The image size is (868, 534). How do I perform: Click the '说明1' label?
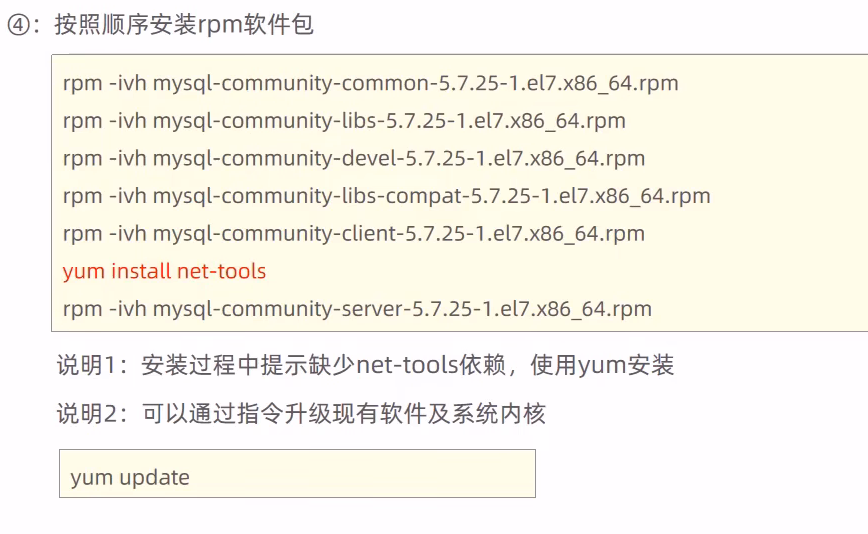[87, 365]
